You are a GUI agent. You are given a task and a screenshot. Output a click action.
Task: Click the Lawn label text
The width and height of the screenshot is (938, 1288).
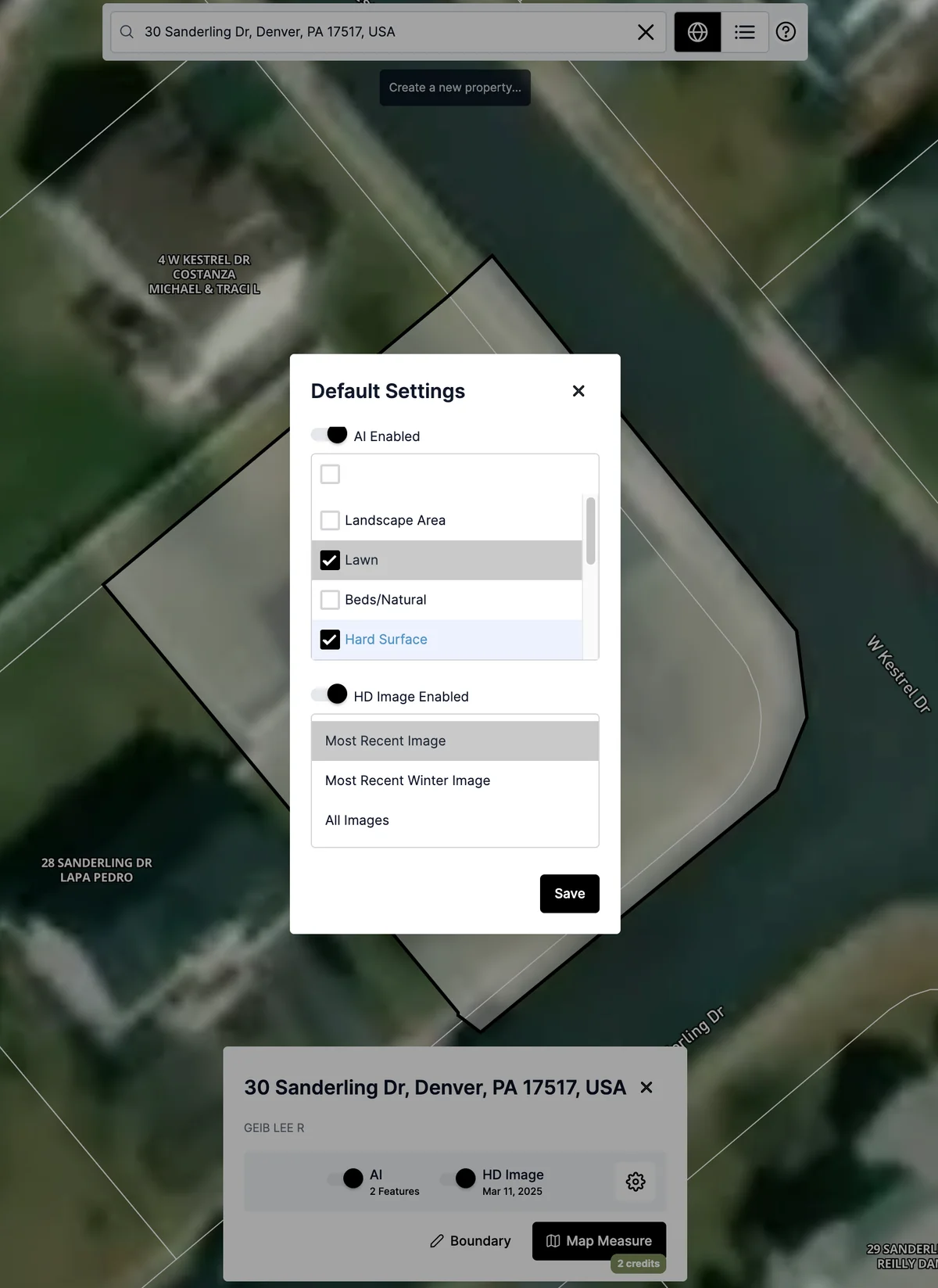tap(361, 560)
